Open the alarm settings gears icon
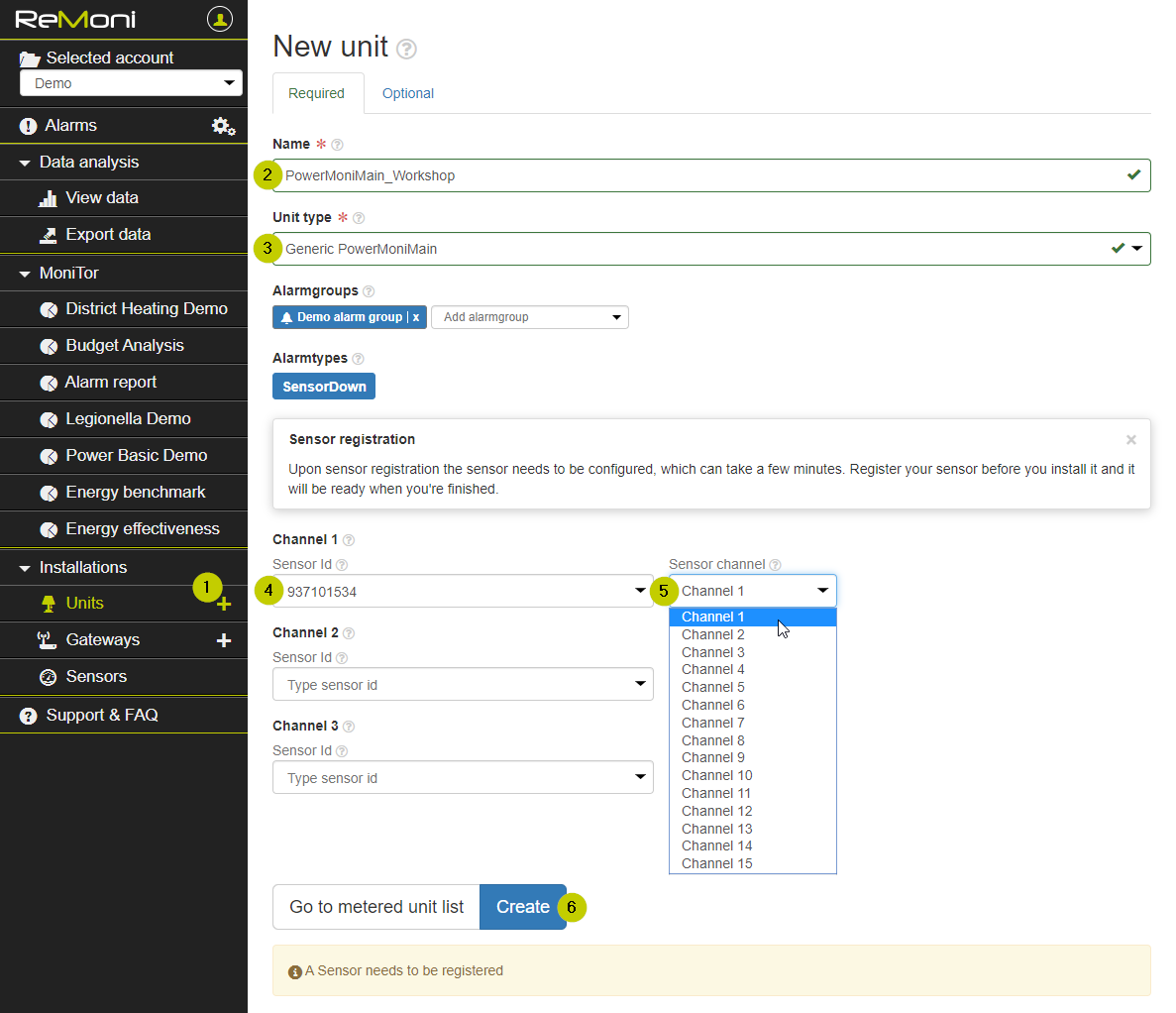Screen dimensions: 1176x1013 (223, 126)
